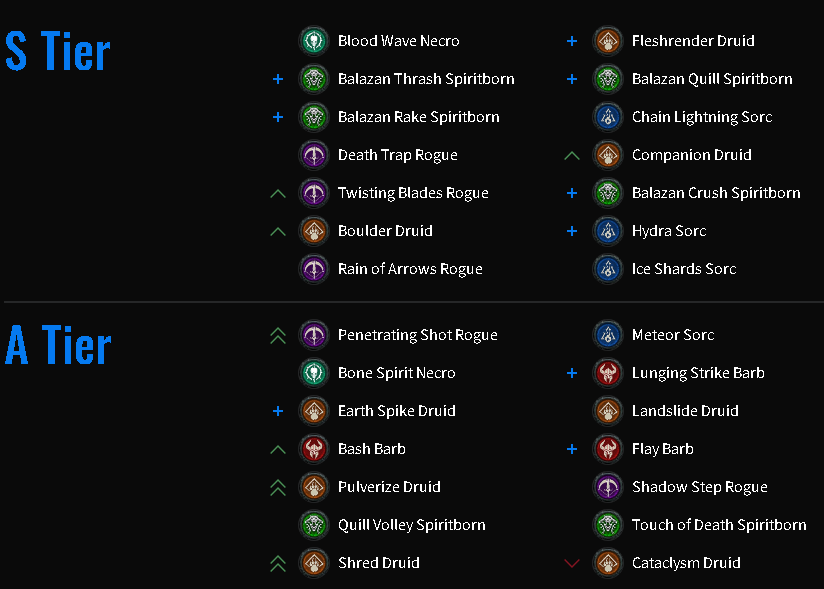Click the Chain Lightning Sorc class icon
This screenshot has width=824, height=589.
tap(608, 117)
